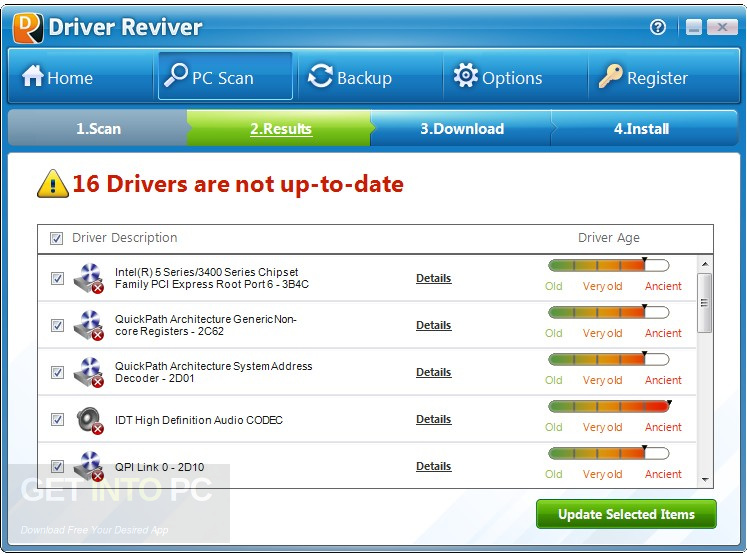747x554 pixels.
Task: Uncheck the Intel 5 Series chipset driver
Action: (x=57, y=278)
